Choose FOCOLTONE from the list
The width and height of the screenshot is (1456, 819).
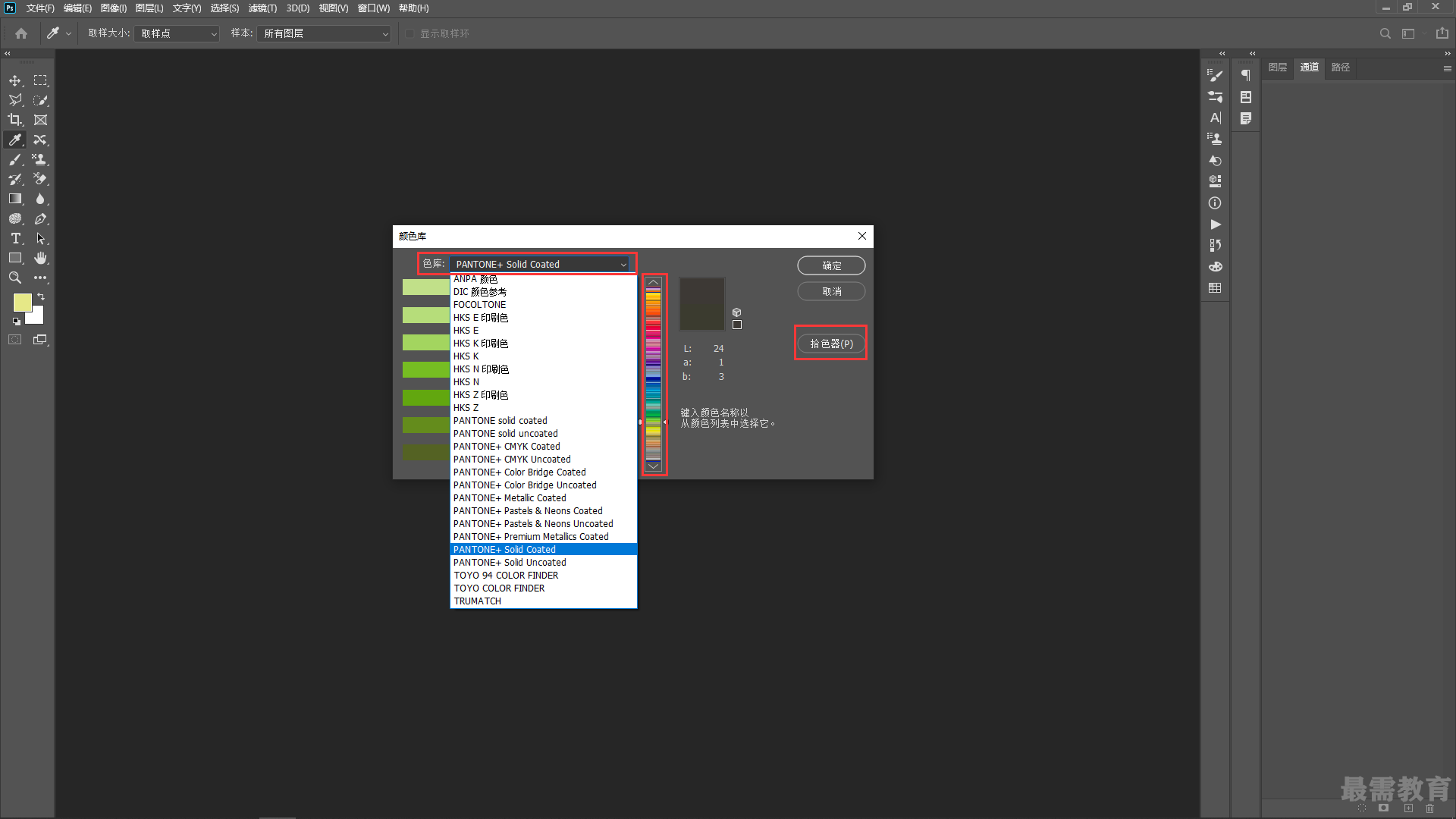543,305
